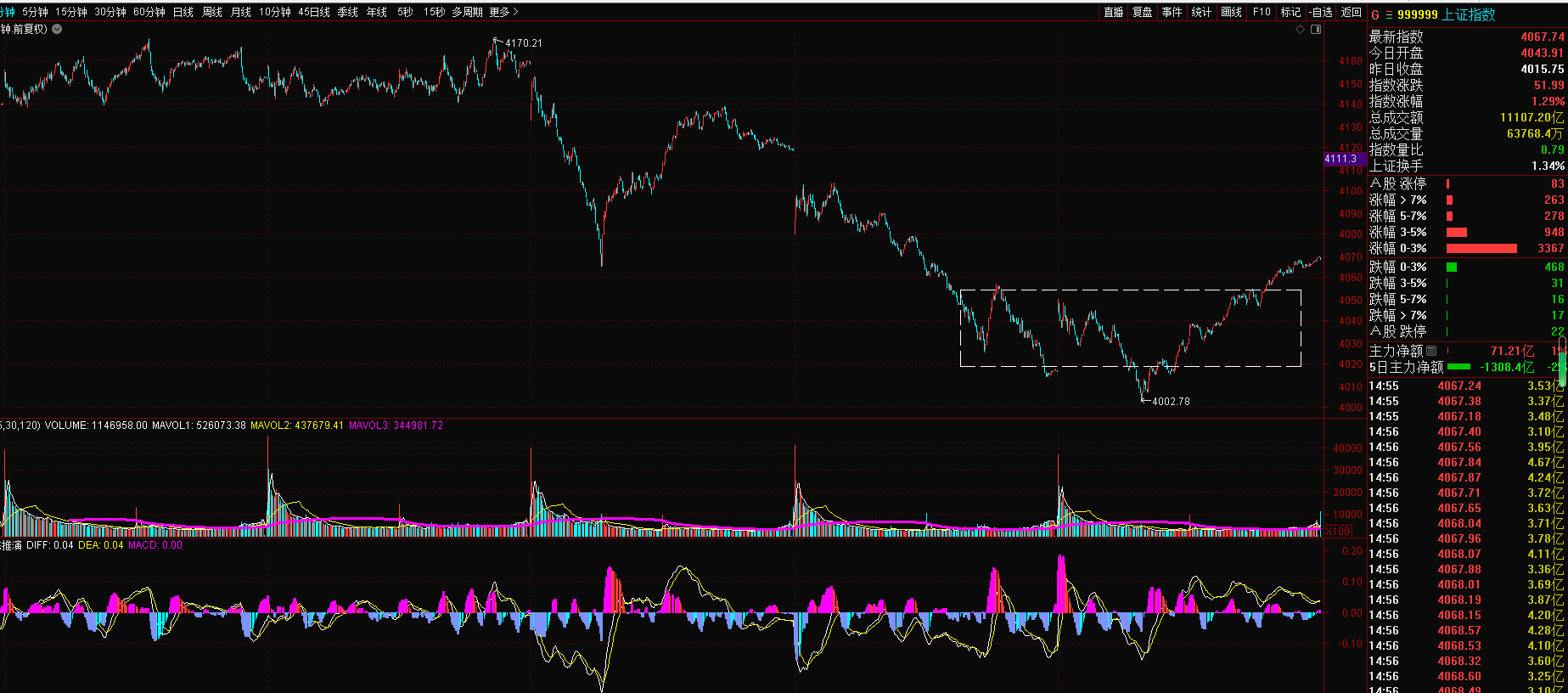This screenshot has width=1568, height=693.
Task: Open the 统计 statistics tool
Action: (x=1201, y=12)
